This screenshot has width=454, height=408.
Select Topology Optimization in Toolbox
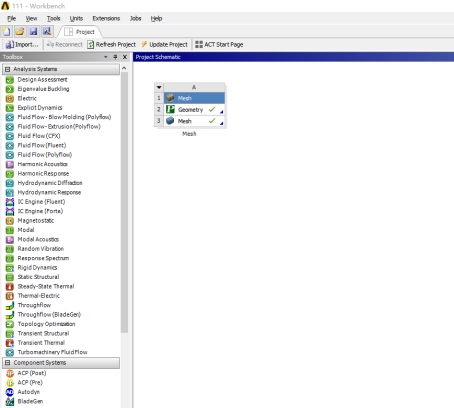click(x=46, y=324)
